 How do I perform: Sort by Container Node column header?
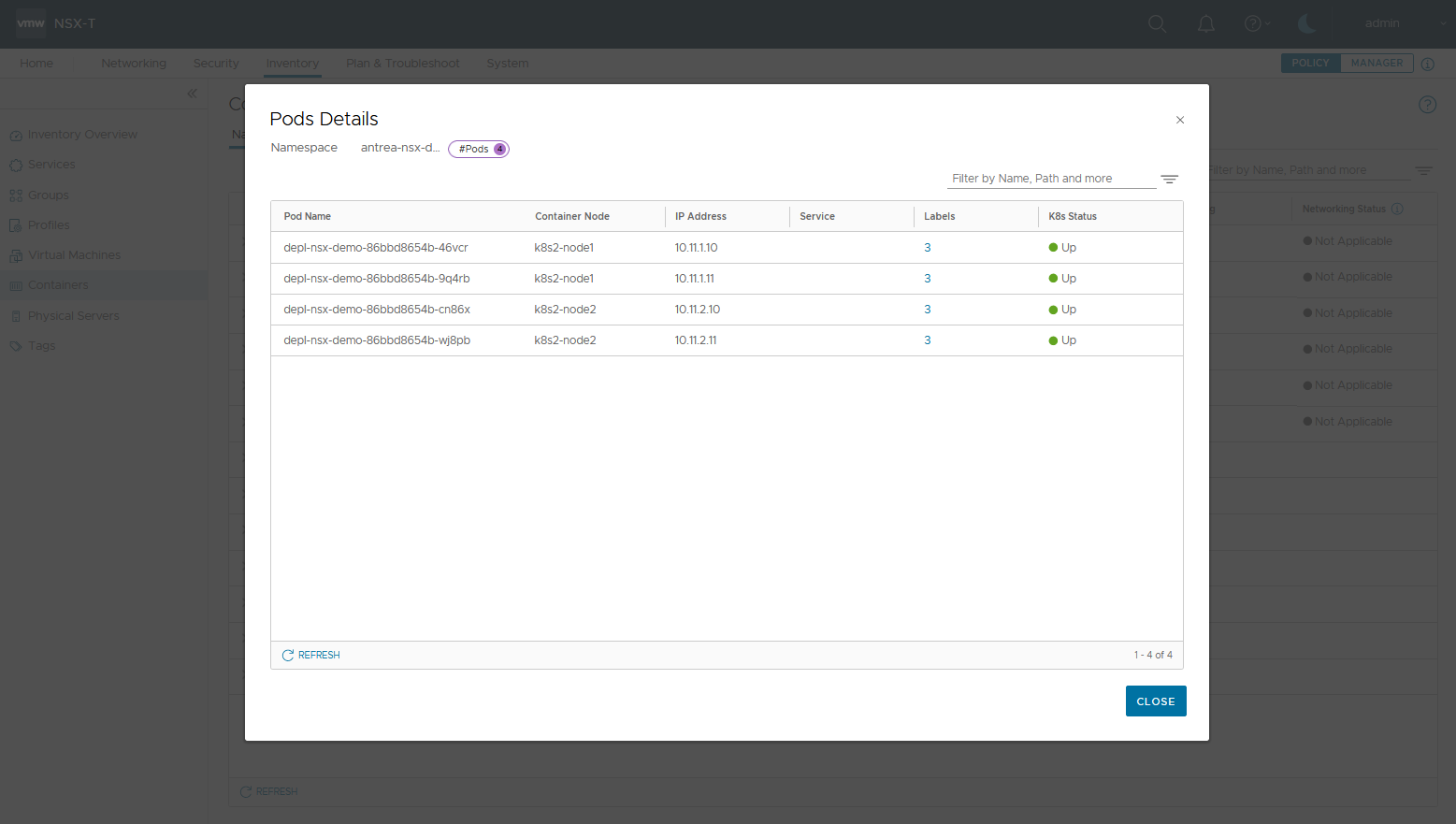pos(572,216)
